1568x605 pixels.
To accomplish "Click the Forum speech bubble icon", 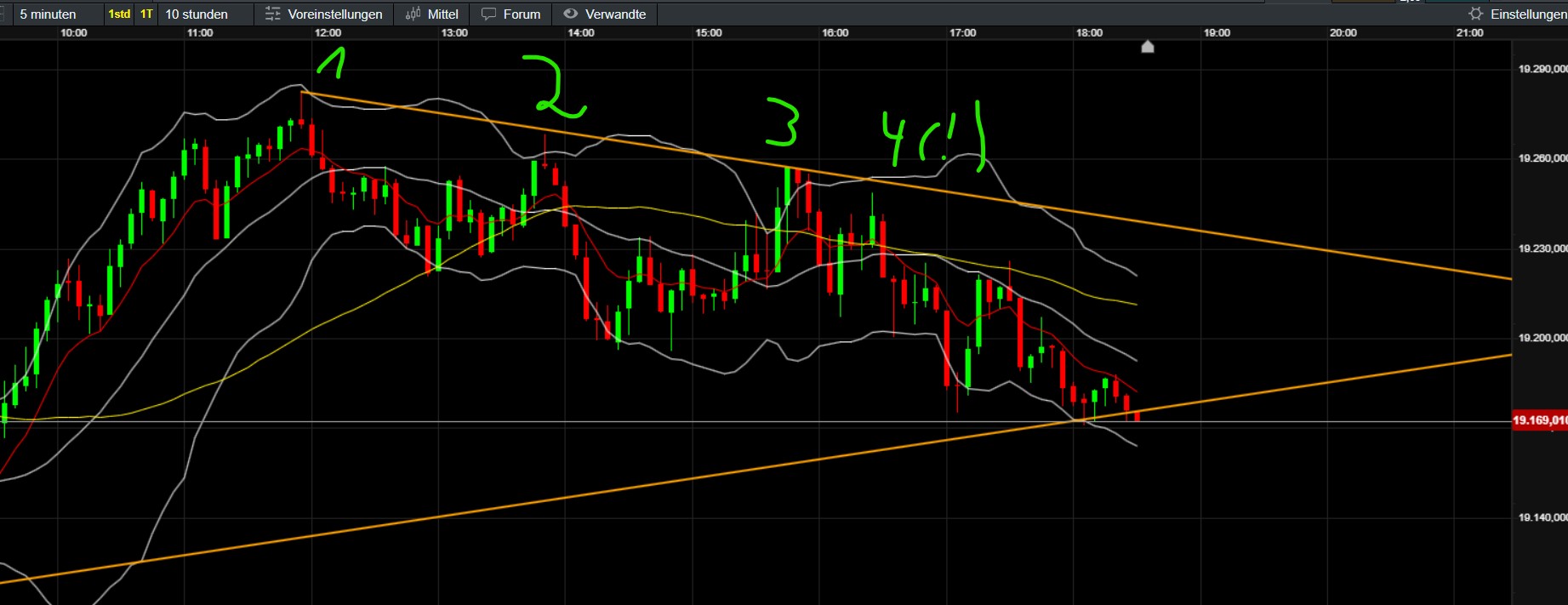I will (x=488, y=14).
